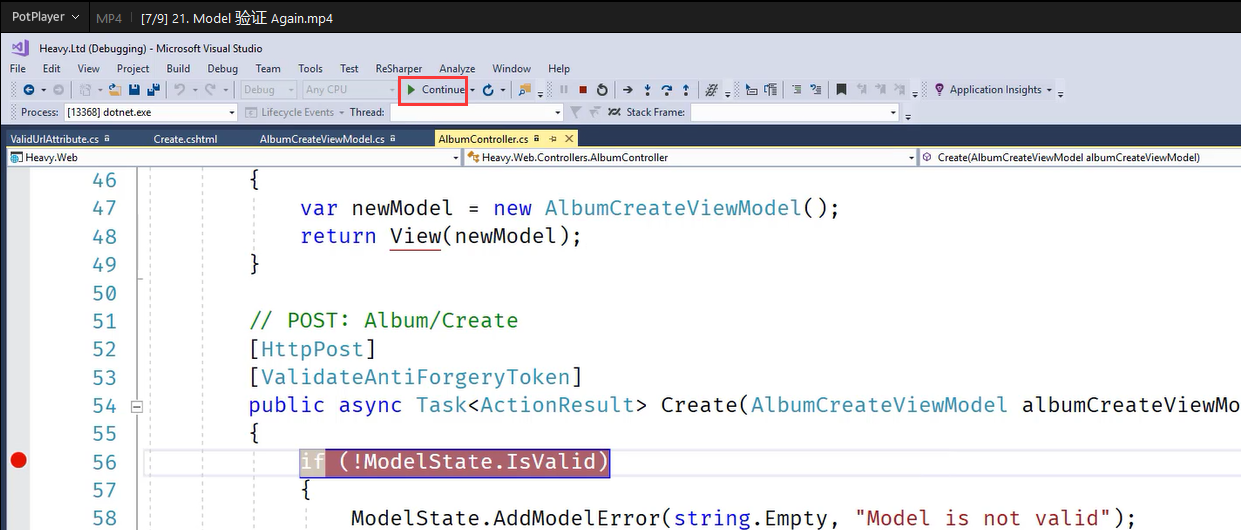Click the ValidateAntiForgeryToken attribute text
Viewport: 1241px width, 530px height.
tap(415, 377)
